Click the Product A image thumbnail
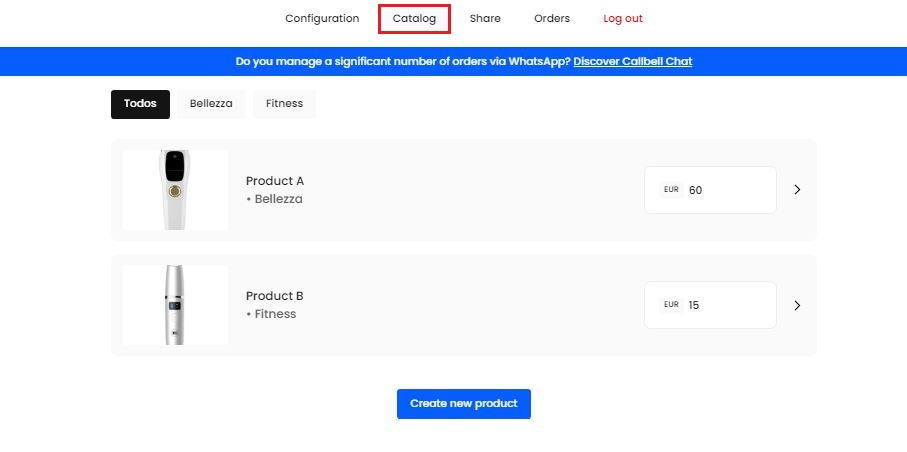 175,190
